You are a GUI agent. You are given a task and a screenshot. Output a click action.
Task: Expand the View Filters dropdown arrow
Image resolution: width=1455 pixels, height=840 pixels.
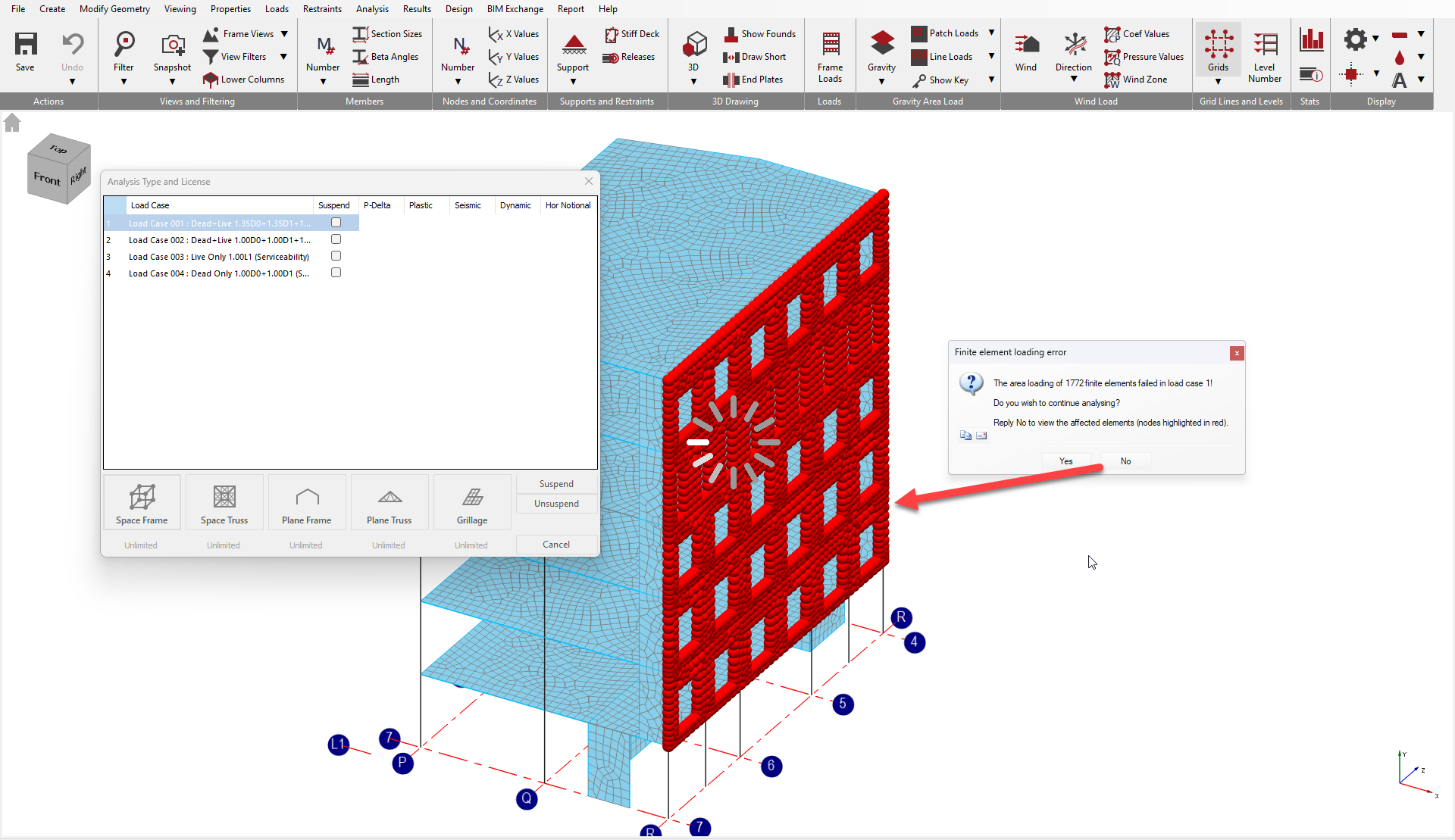pyautogui.click(x=283, y=57)
